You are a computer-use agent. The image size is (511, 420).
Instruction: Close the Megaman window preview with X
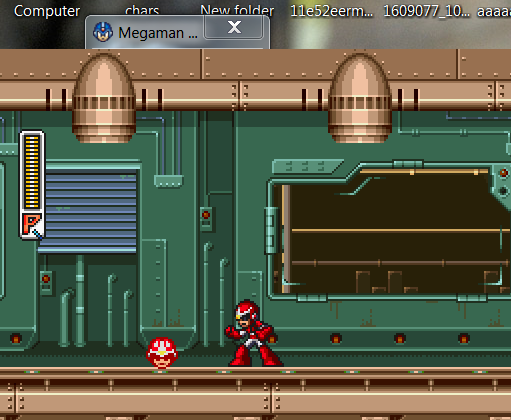234,27
